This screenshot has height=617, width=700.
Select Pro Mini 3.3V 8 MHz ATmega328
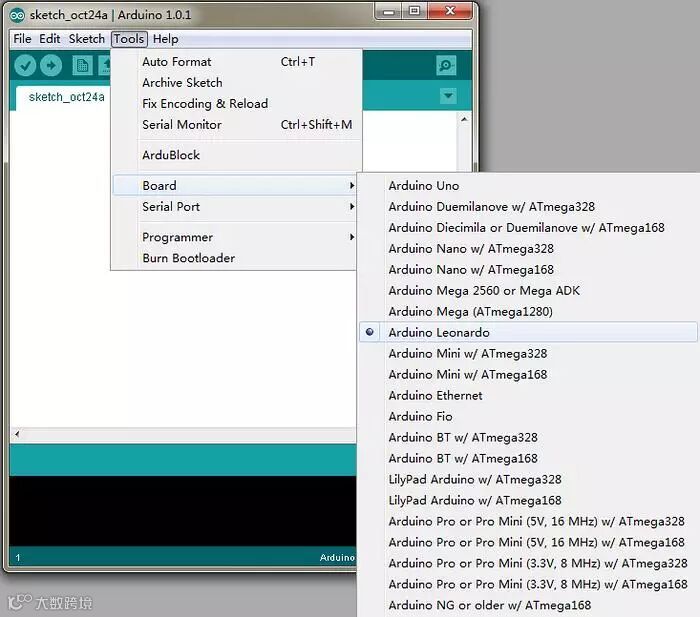(528, 563)
